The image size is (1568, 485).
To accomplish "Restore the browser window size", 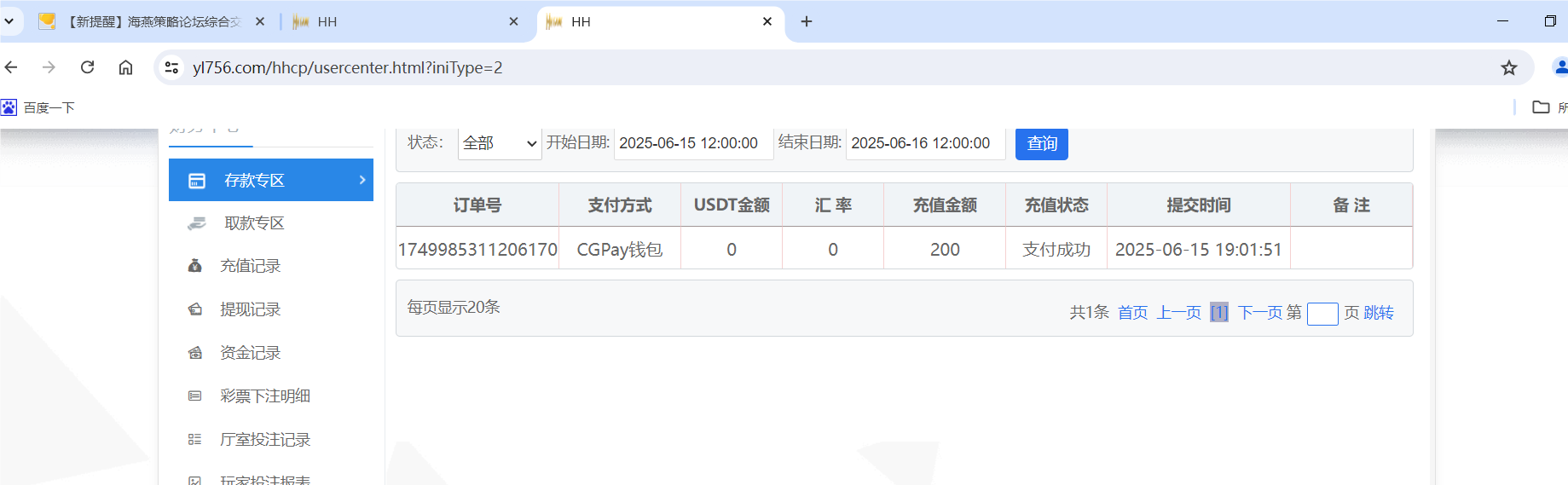I will [x=1550, y=21].
